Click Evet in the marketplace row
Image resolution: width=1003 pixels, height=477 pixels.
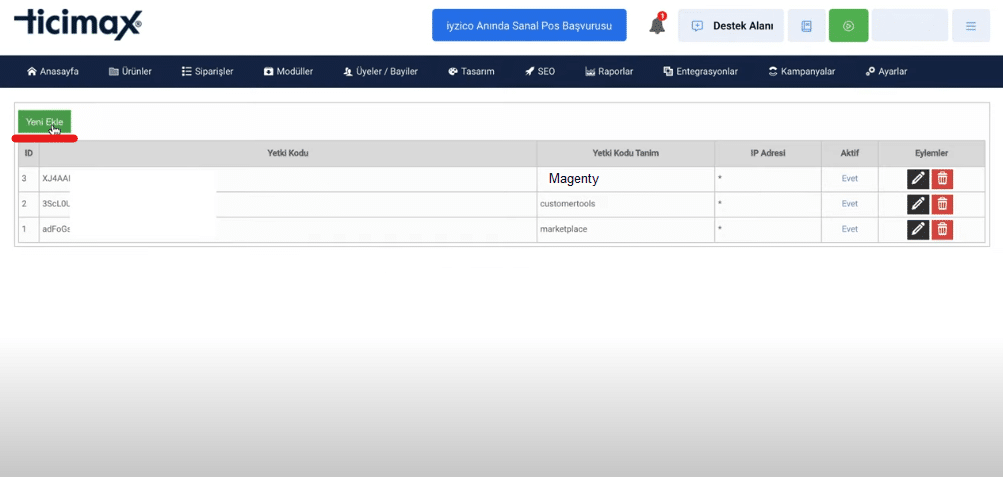point(849,230)
